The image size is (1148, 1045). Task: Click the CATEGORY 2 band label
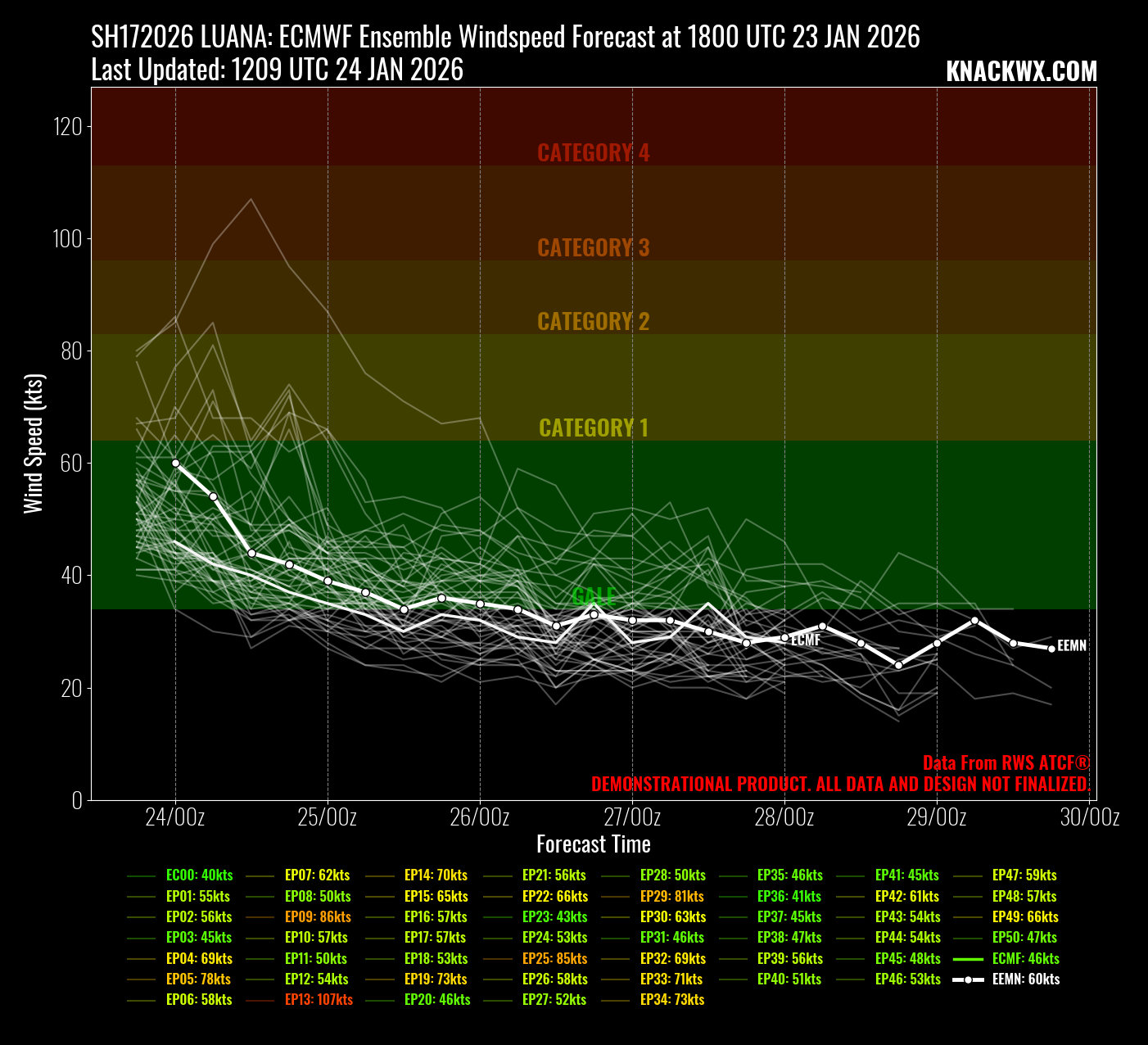pos(593,321)
